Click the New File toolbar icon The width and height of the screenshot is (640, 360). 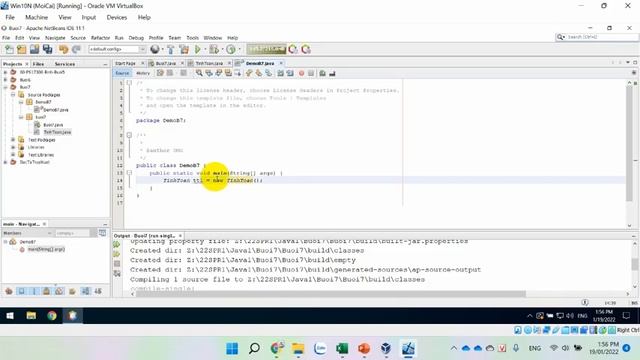pos(9,49)
